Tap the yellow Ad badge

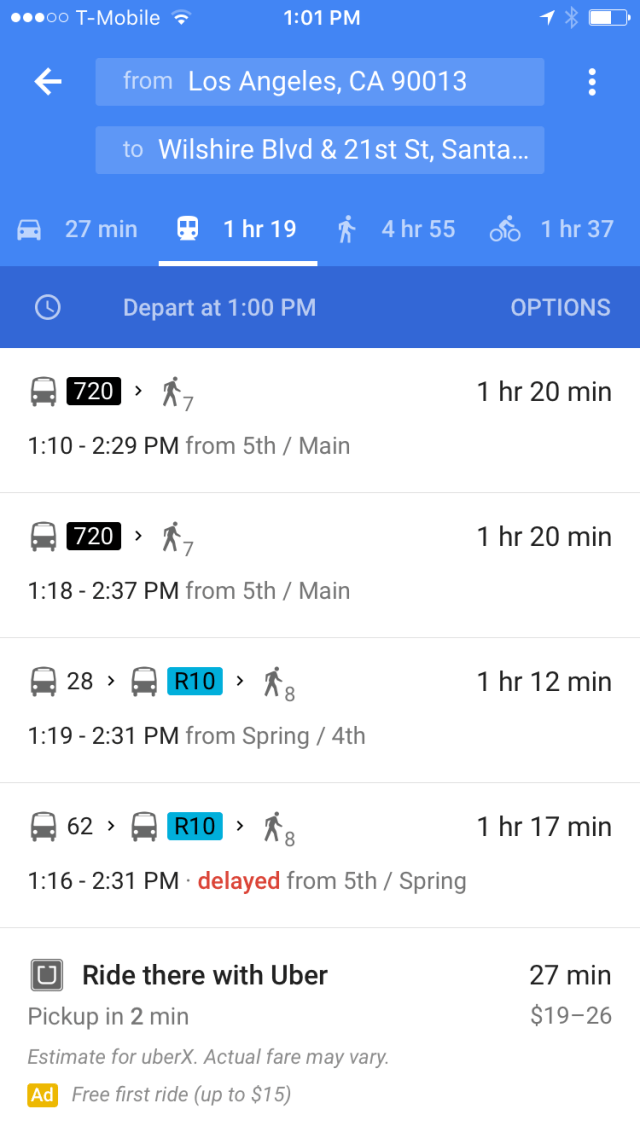42,1095
